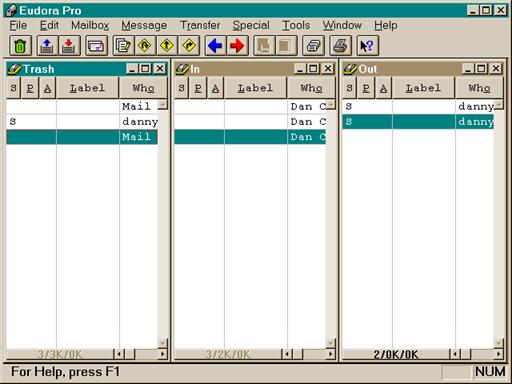
Task: Click the New Message toolbar icon
Action: [x=124, y=46]
